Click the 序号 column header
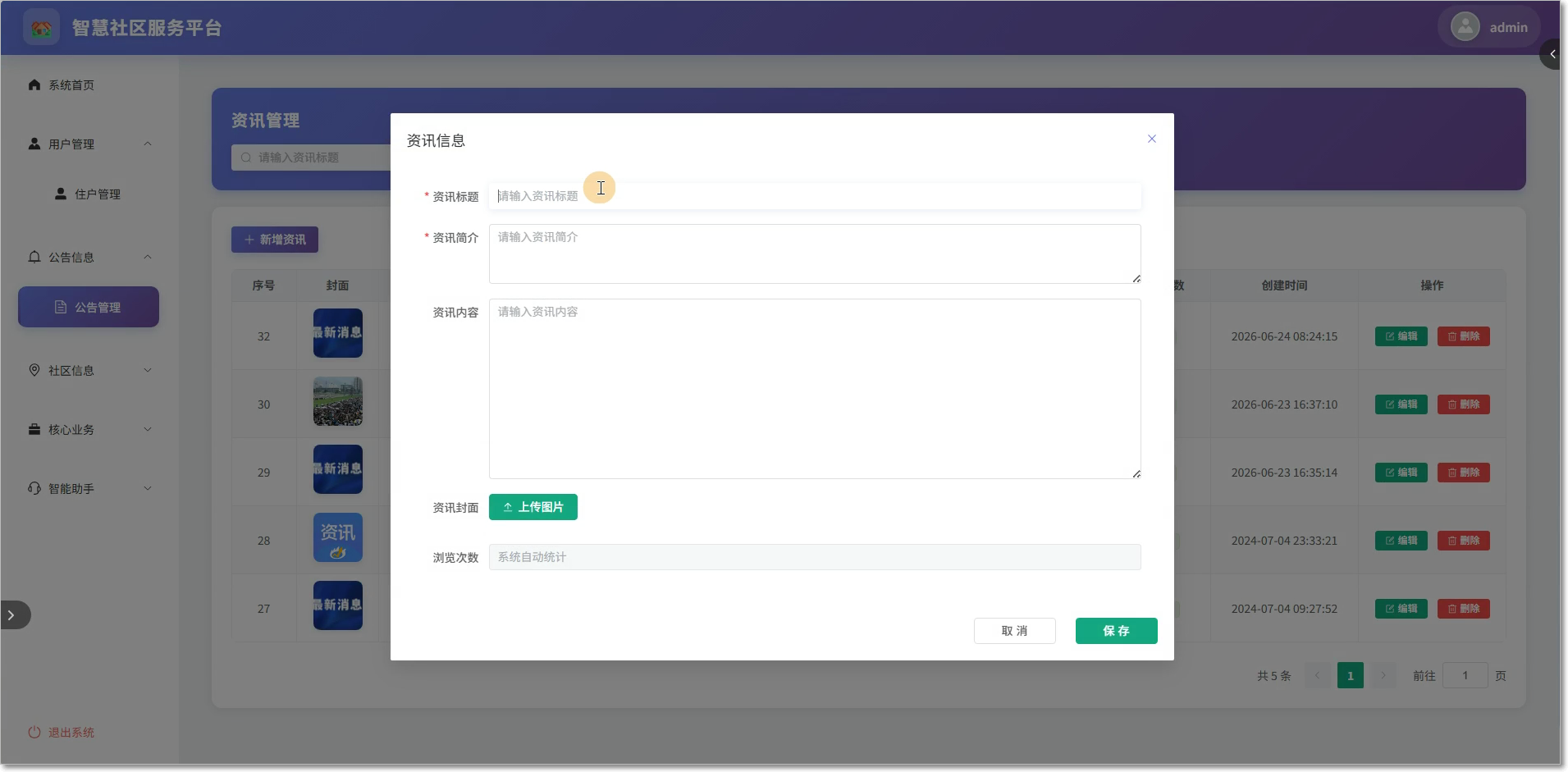 point(263,286)
